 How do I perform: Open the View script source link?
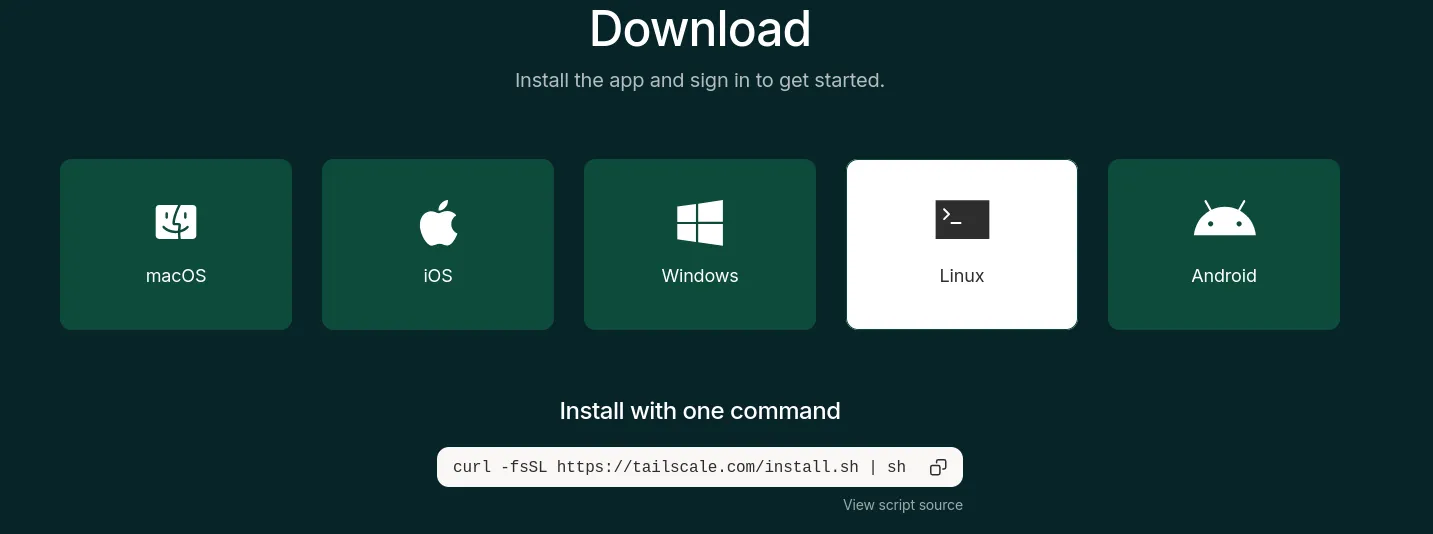click(903, 505)
